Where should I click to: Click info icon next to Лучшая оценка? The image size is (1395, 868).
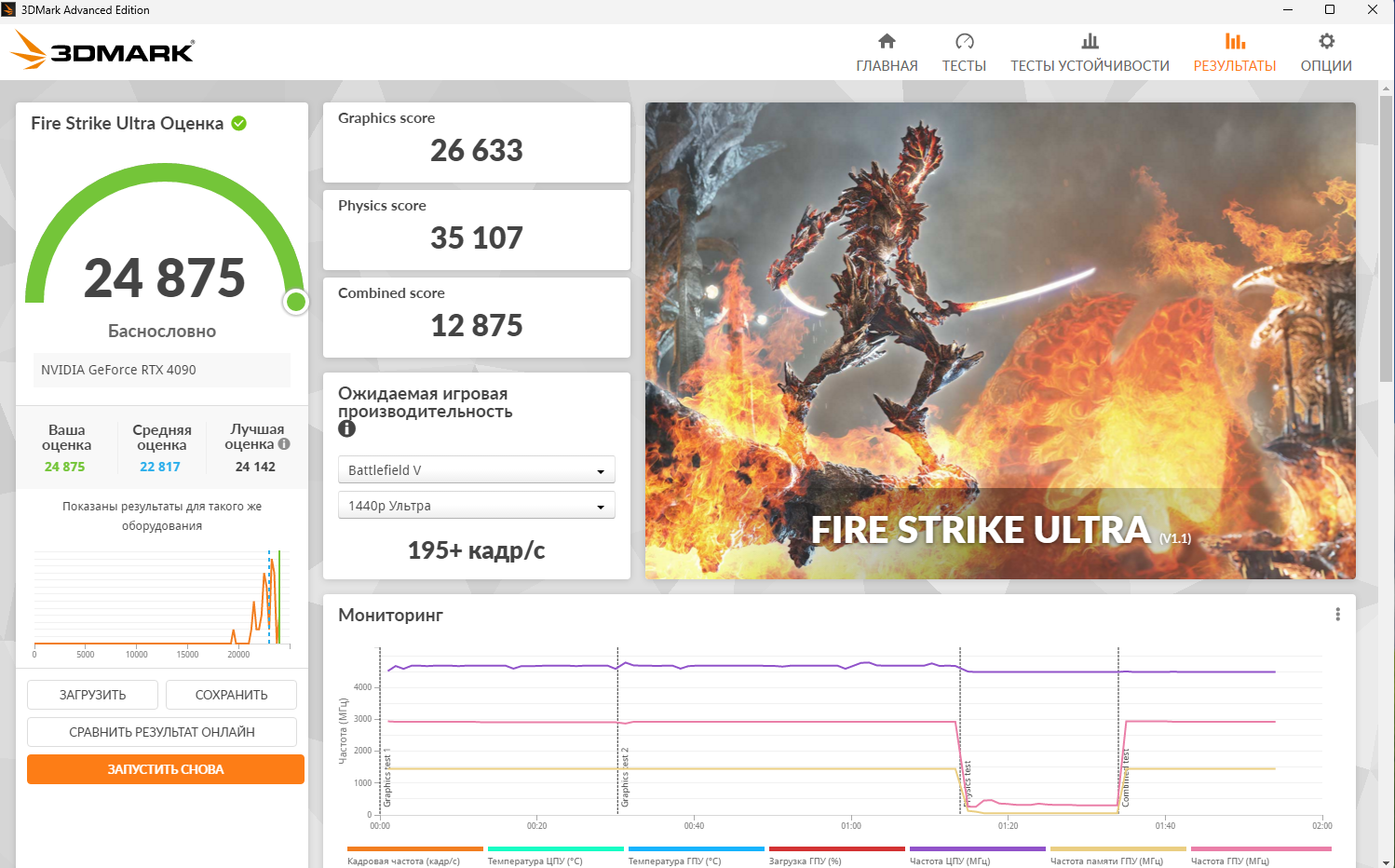284,444
